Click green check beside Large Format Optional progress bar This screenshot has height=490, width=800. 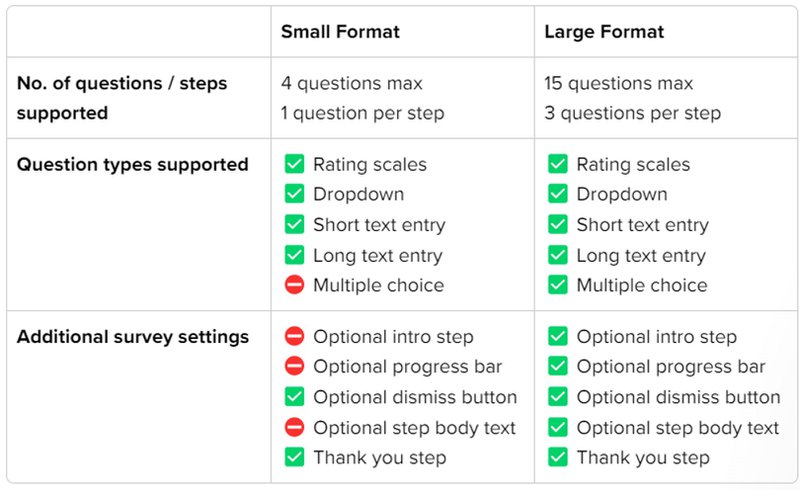click(558, 367)
